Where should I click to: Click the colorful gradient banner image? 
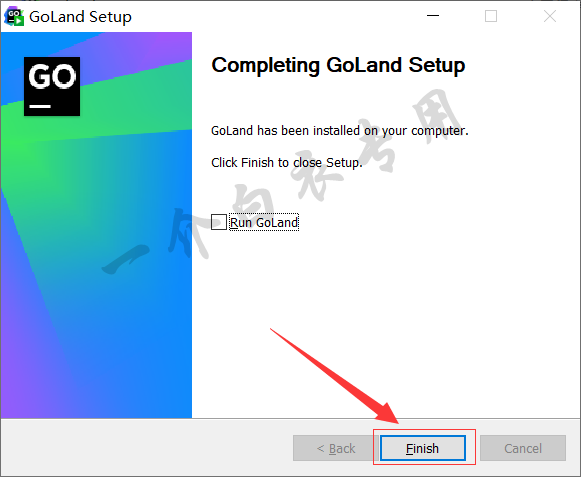tap(96, 225)
